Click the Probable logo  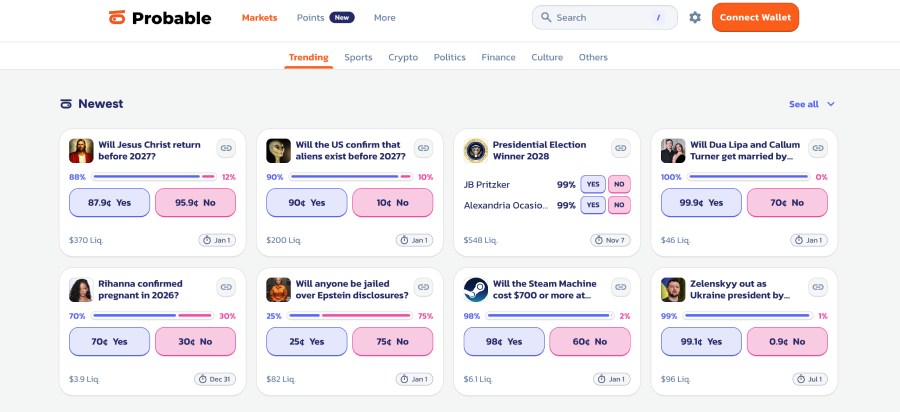pos(160,18)
